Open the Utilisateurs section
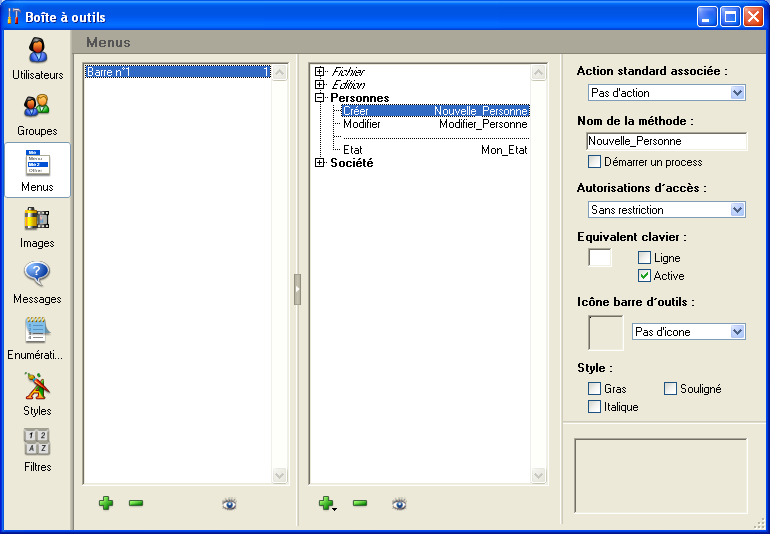770x534 pixels. point(37,58)
